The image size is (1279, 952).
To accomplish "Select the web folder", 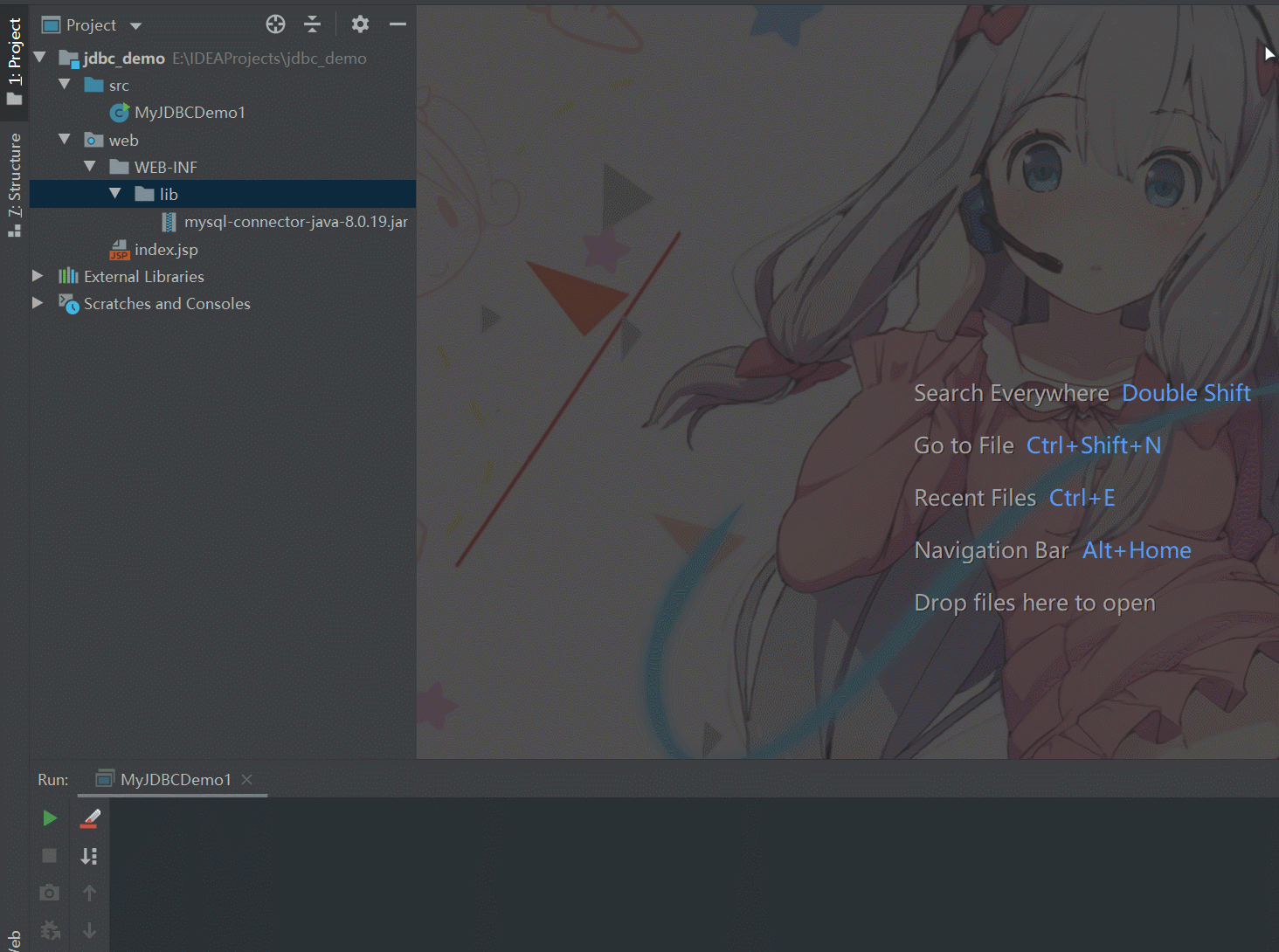I will pos(124,140).
